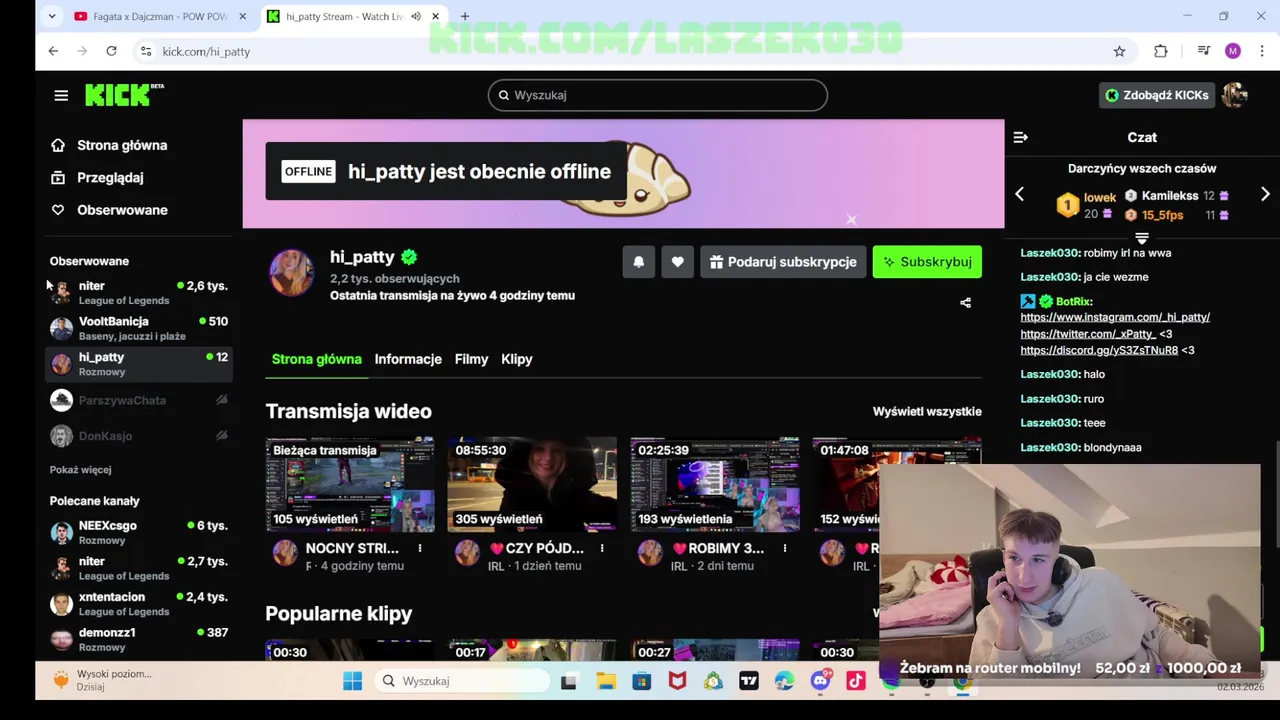Open Windows Start menu
The width and height of the screenshot is (1280, 720).
pos(352,681)
